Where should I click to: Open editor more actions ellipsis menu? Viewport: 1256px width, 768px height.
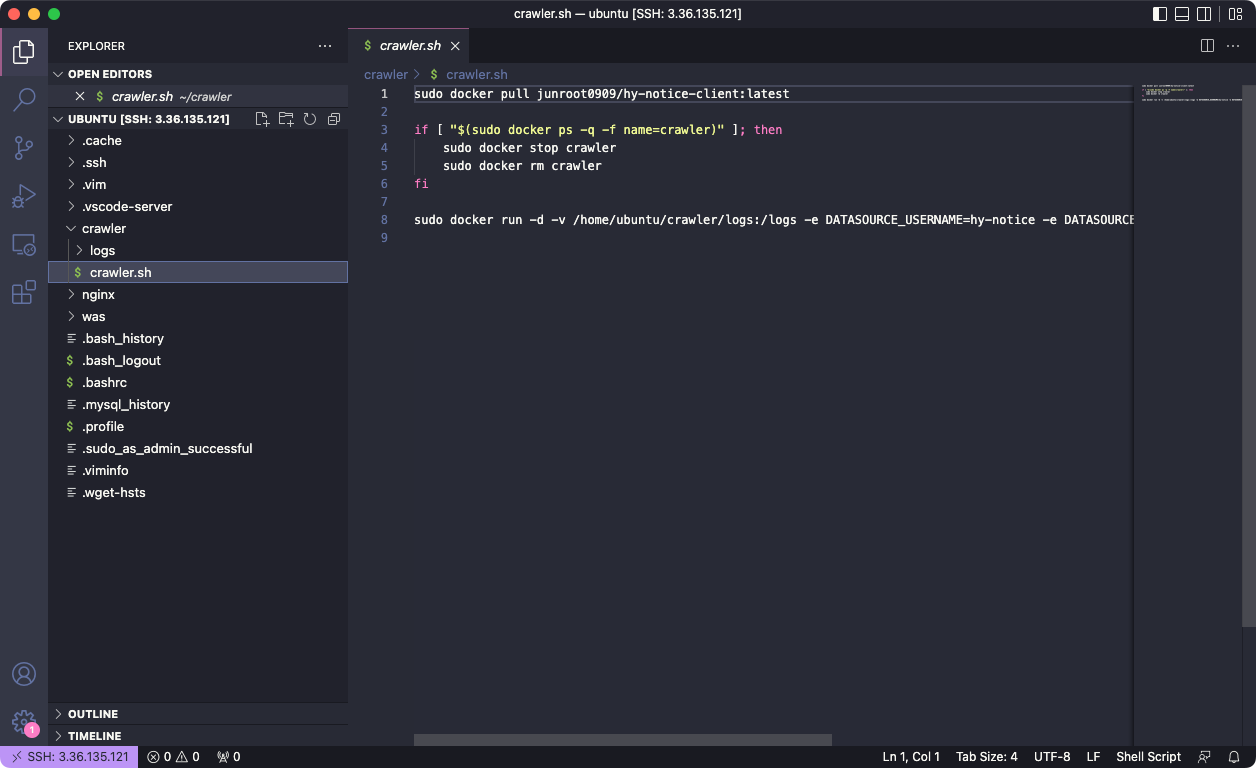tap(1234, 46)
